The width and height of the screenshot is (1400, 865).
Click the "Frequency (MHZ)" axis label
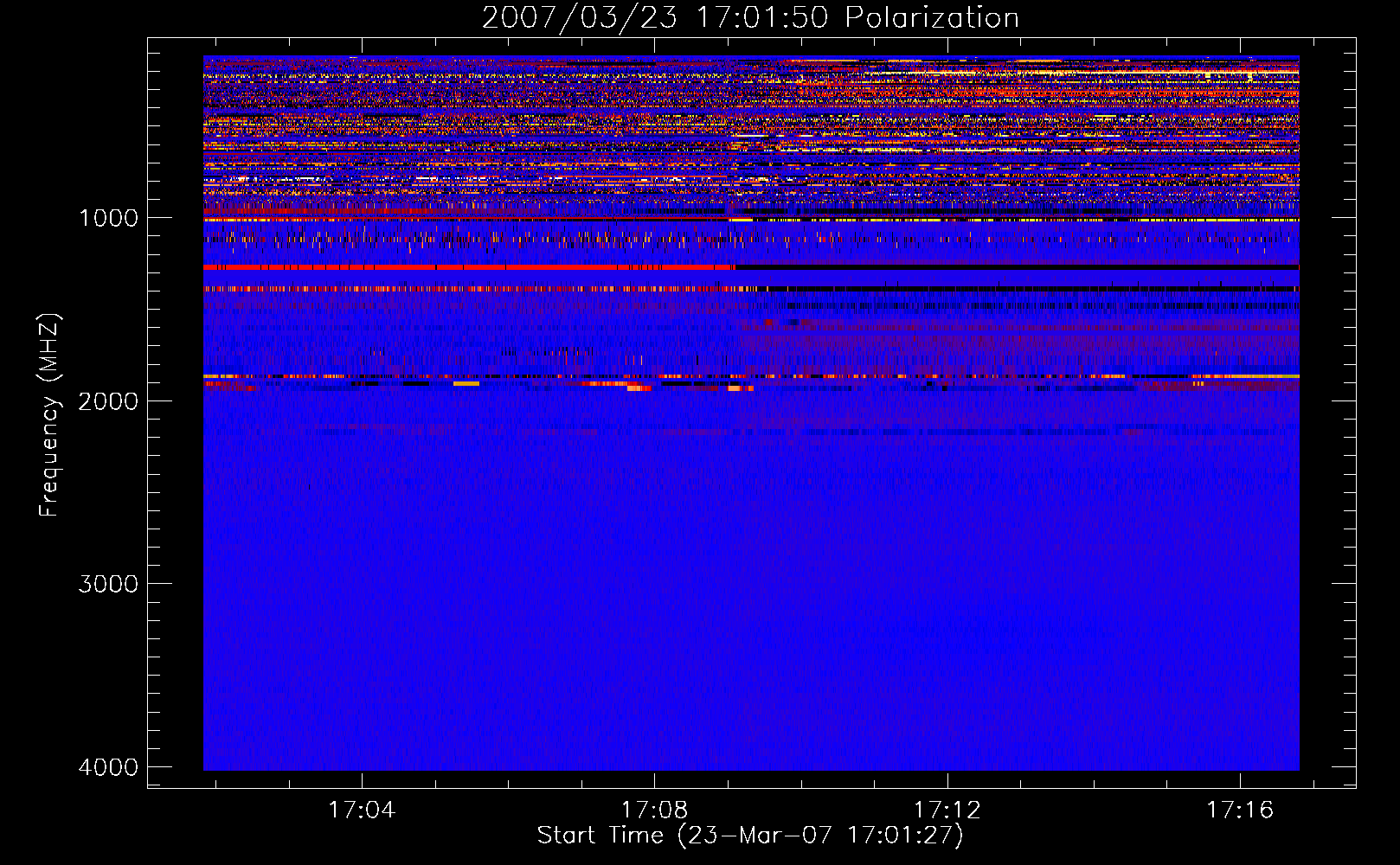tap(49, 415)
